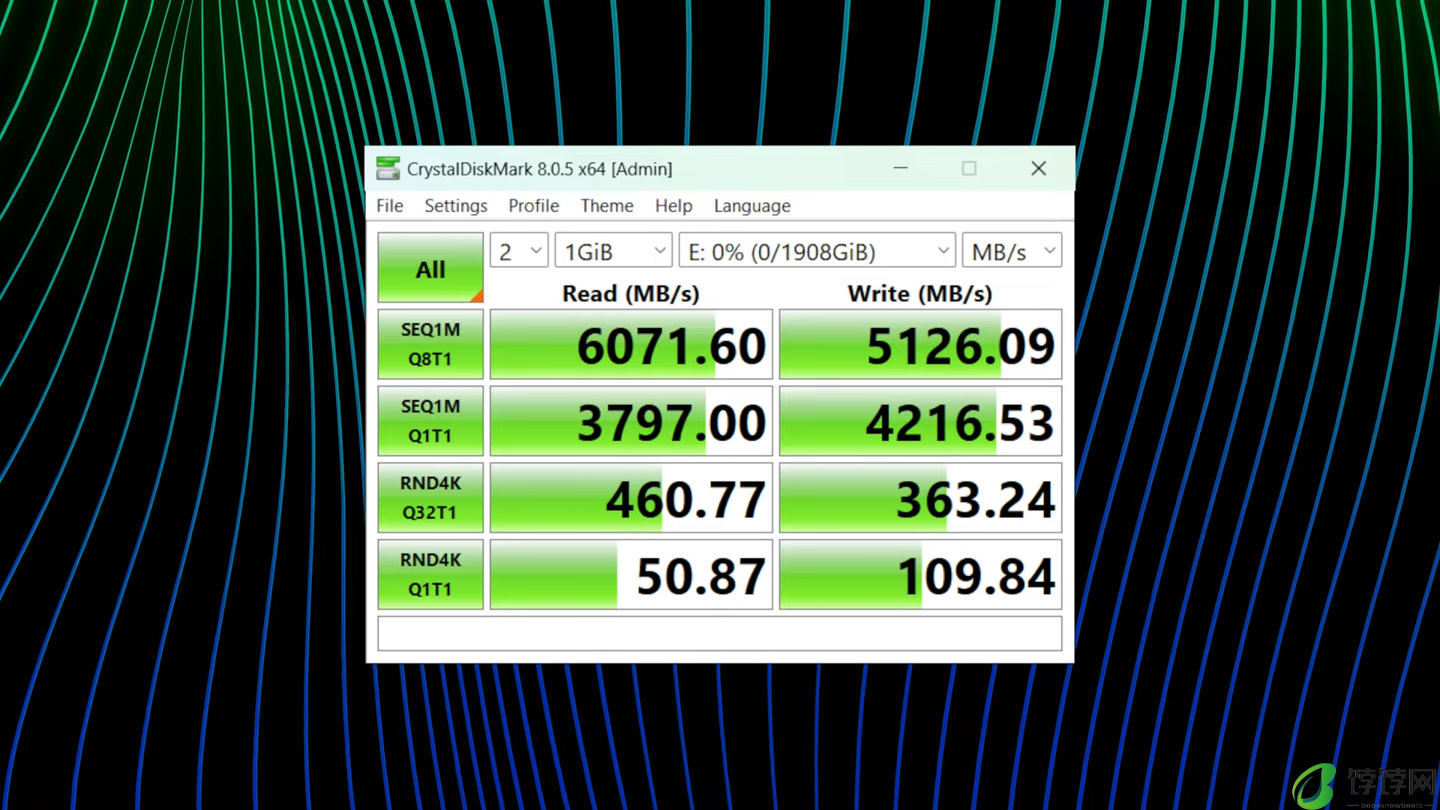This screenshot has width=1440, height=810.
Task: Click the 460.77 random read result
Action: [x=631, y=498]
